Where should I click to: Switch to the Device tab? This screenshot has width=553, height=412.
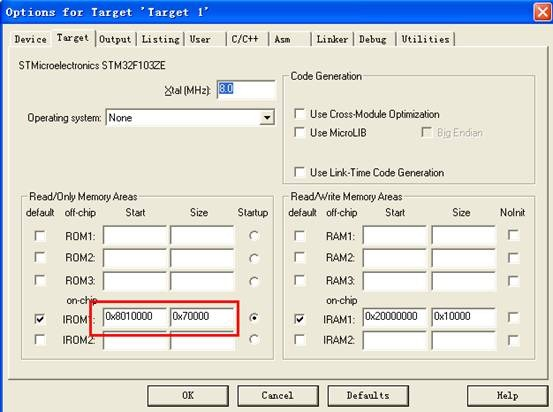tap(30, 39)
